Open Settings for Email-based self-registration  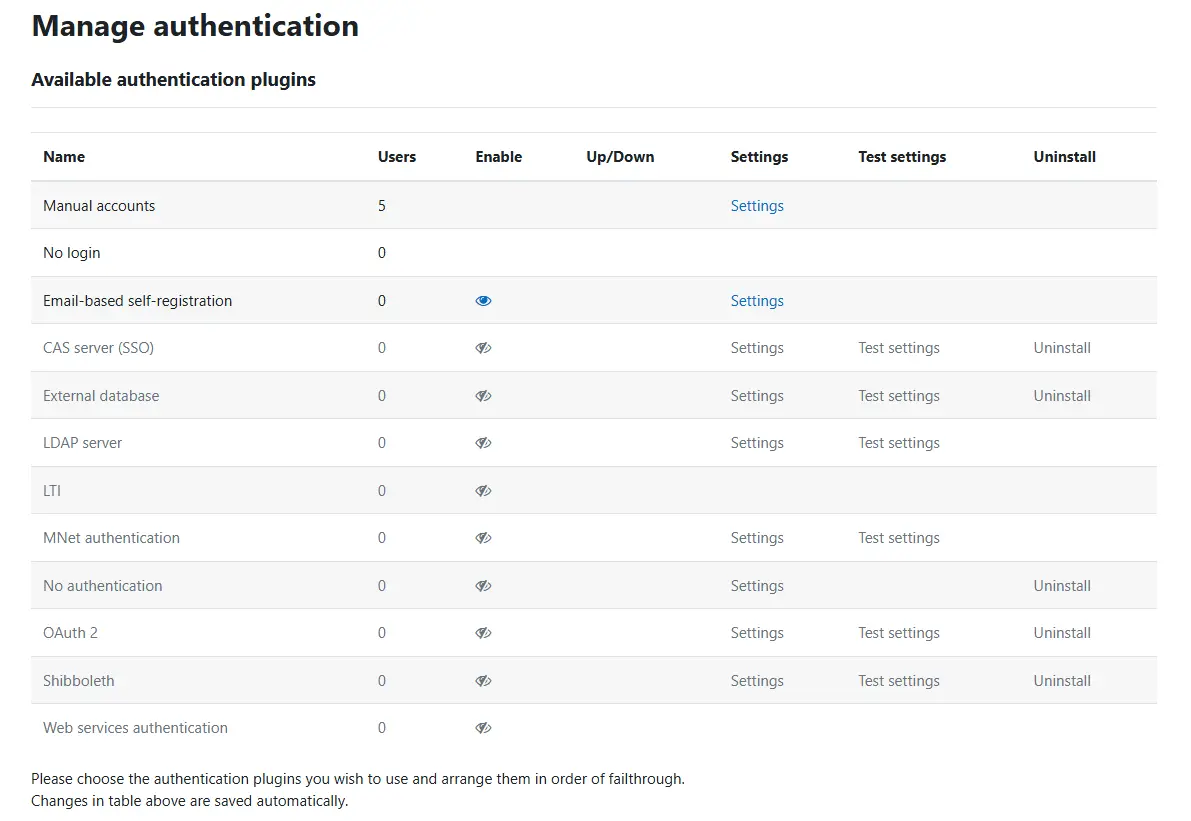[x=757, y=301]
